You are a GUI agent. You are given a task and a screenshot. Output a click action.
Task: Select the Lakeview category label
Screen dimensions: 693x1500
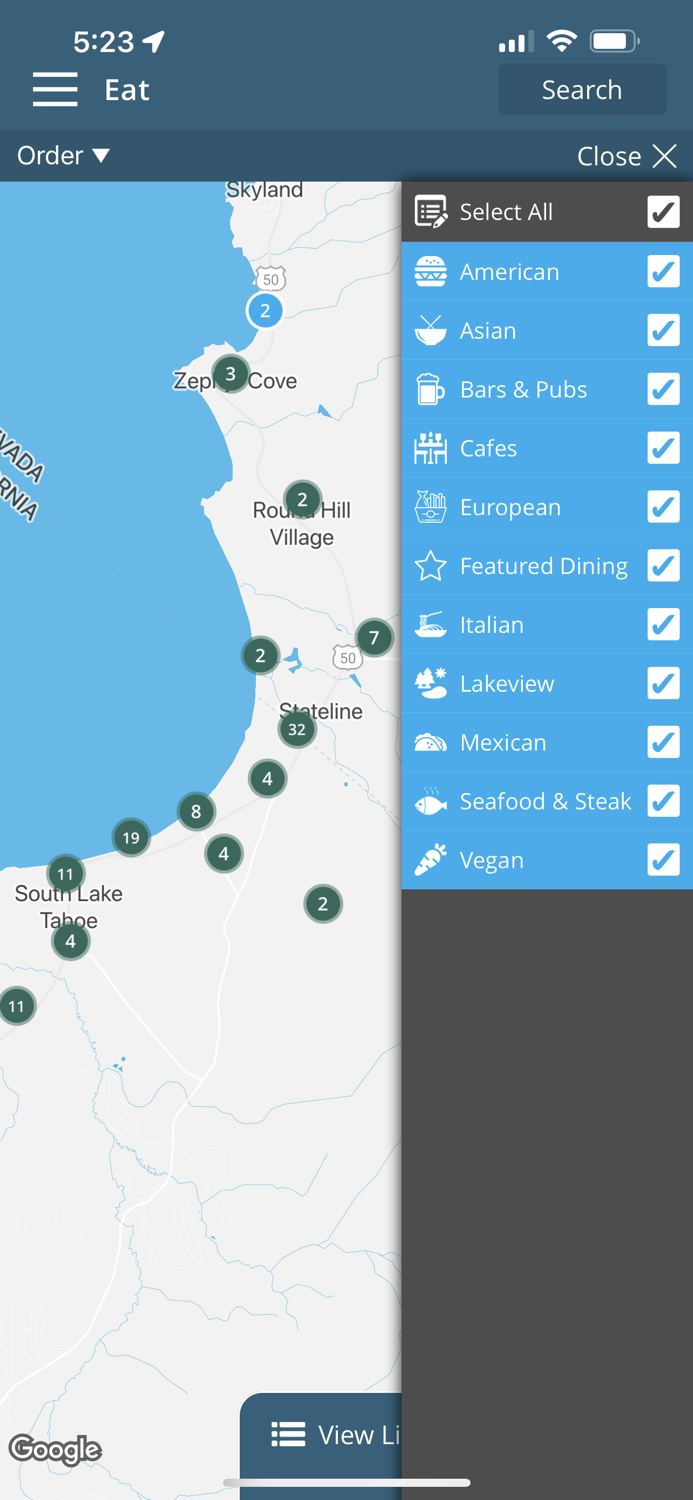coord(507,684)
